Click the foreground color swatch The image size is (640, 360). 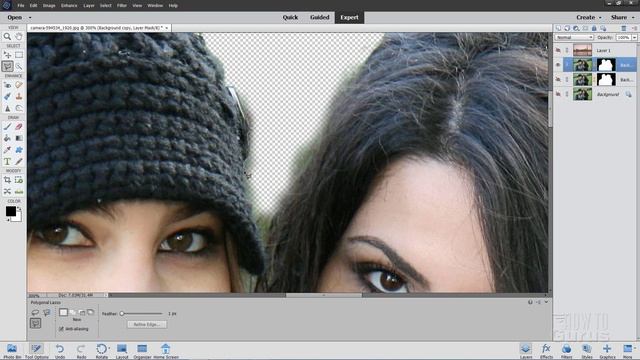(x=10, y=211)
